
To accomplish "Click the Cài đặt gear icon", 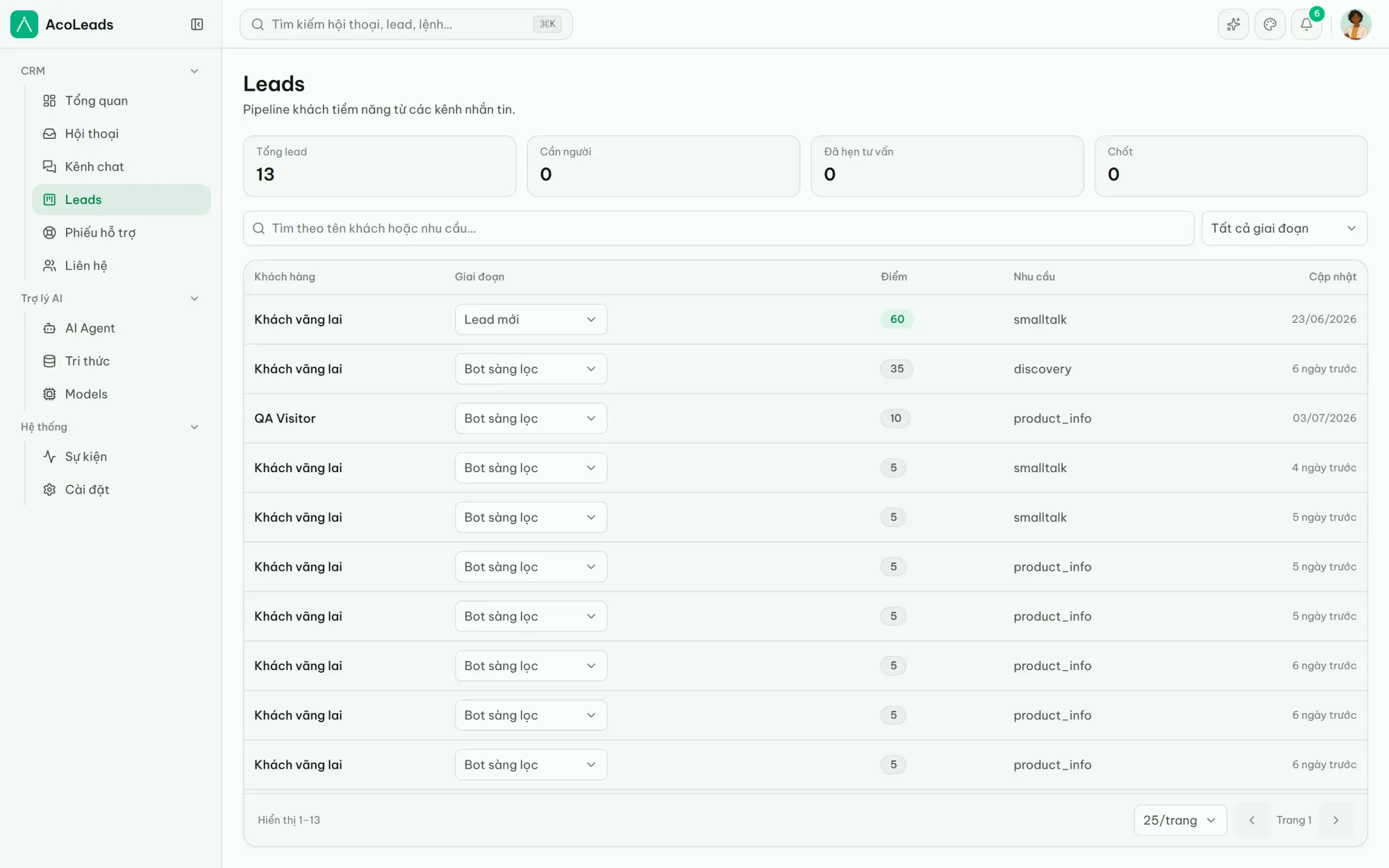I will coord(49,490).
